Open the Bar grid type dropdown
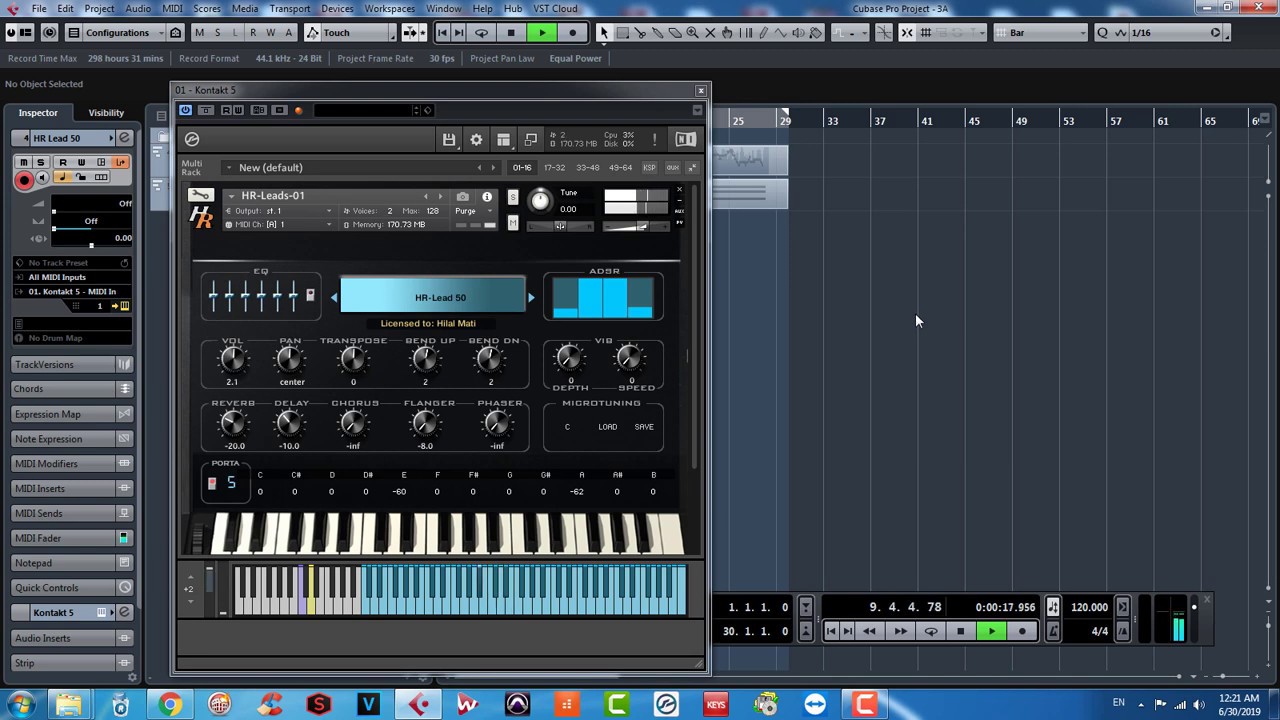This screenshot has height=720, width=1280. pos(1043,33)
